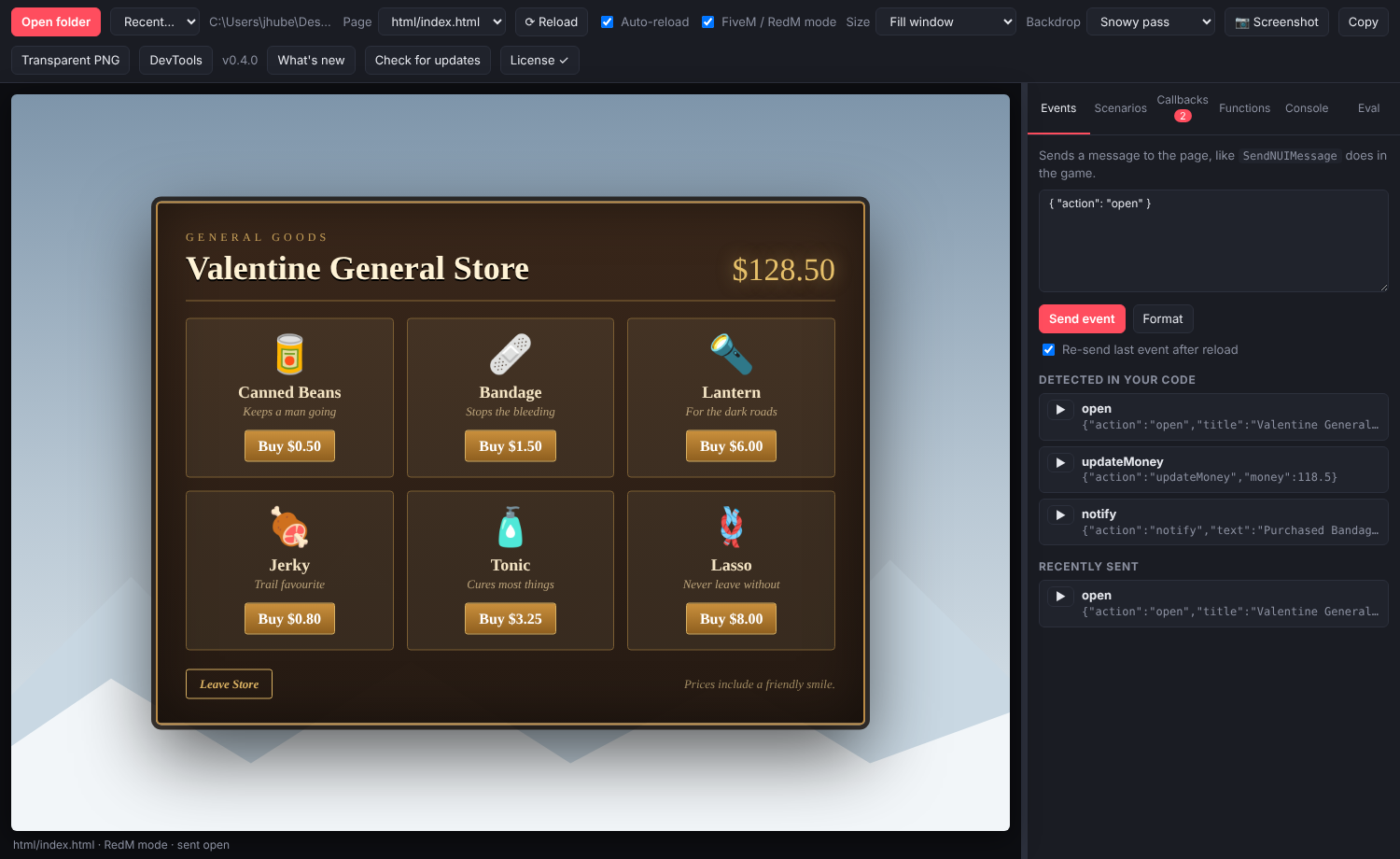Expand the License dropdown
The width and height of the screenshot is (1400, 859).
(539, 60)
